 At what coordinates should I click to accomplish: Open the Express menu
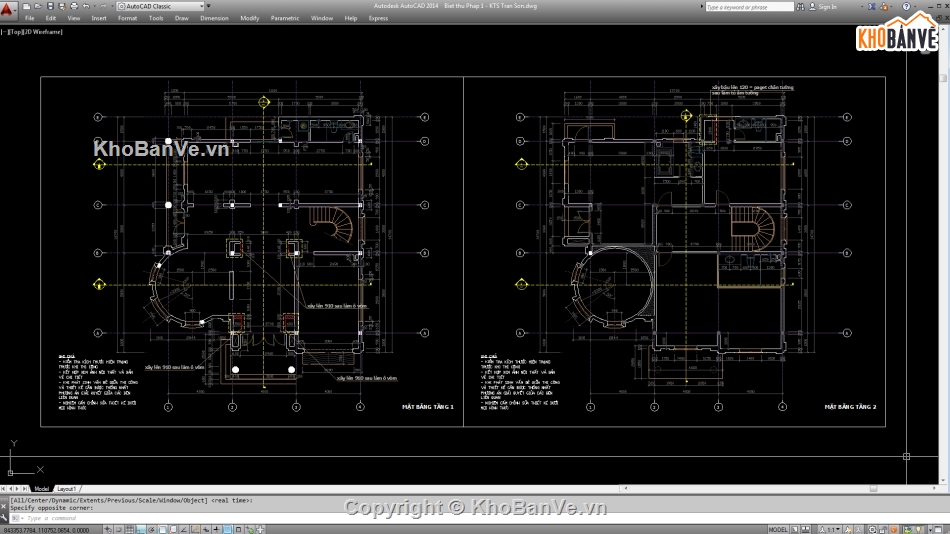[378, 18]
